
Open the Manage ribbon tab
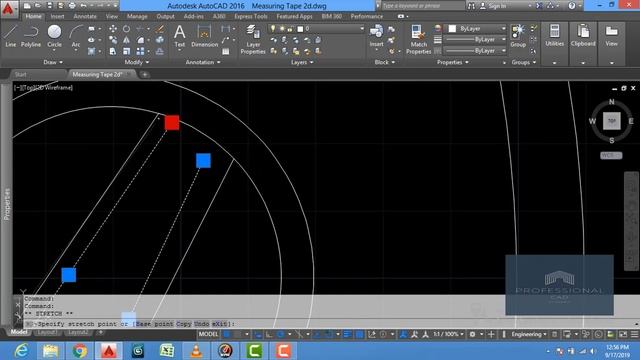(x=137, y=16)
